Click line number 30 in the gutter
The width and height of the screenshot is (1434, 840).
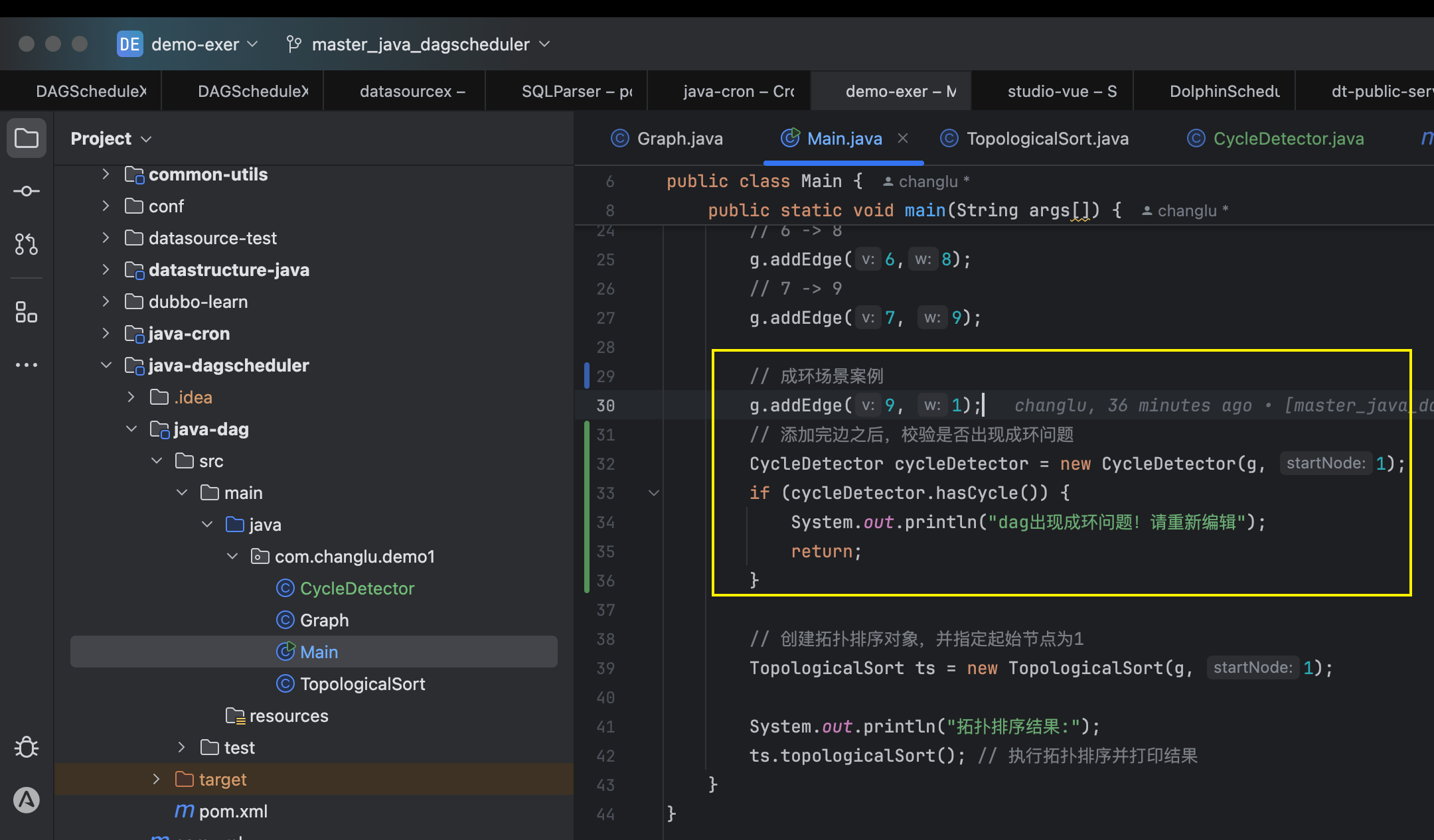click(x=605, y=405)
